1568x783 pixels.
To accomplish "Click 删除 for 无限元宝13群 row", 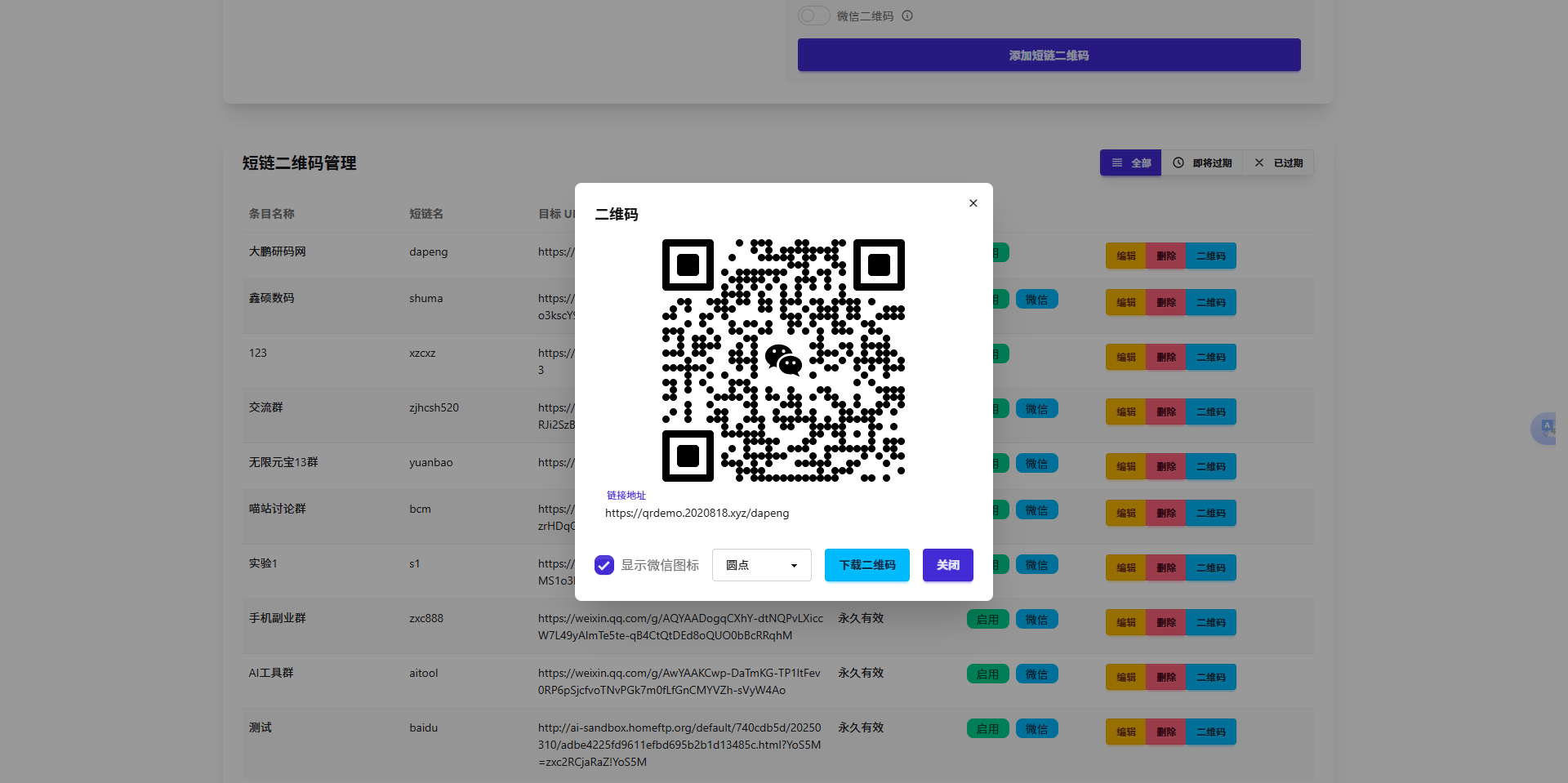I will pyautogui.click(x=1165, y=466).
